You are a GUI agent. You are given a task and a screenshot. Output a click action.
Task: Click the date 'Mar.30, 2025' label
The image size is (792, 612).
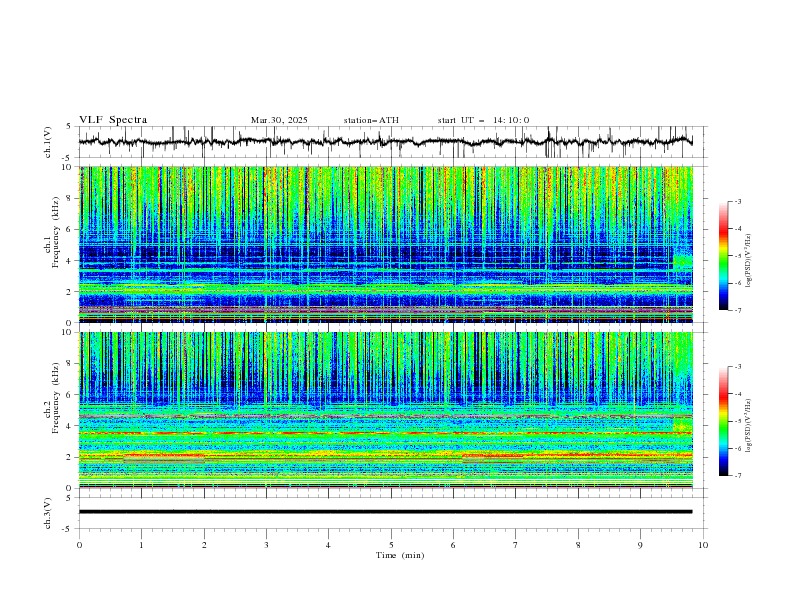pos(279,120)
